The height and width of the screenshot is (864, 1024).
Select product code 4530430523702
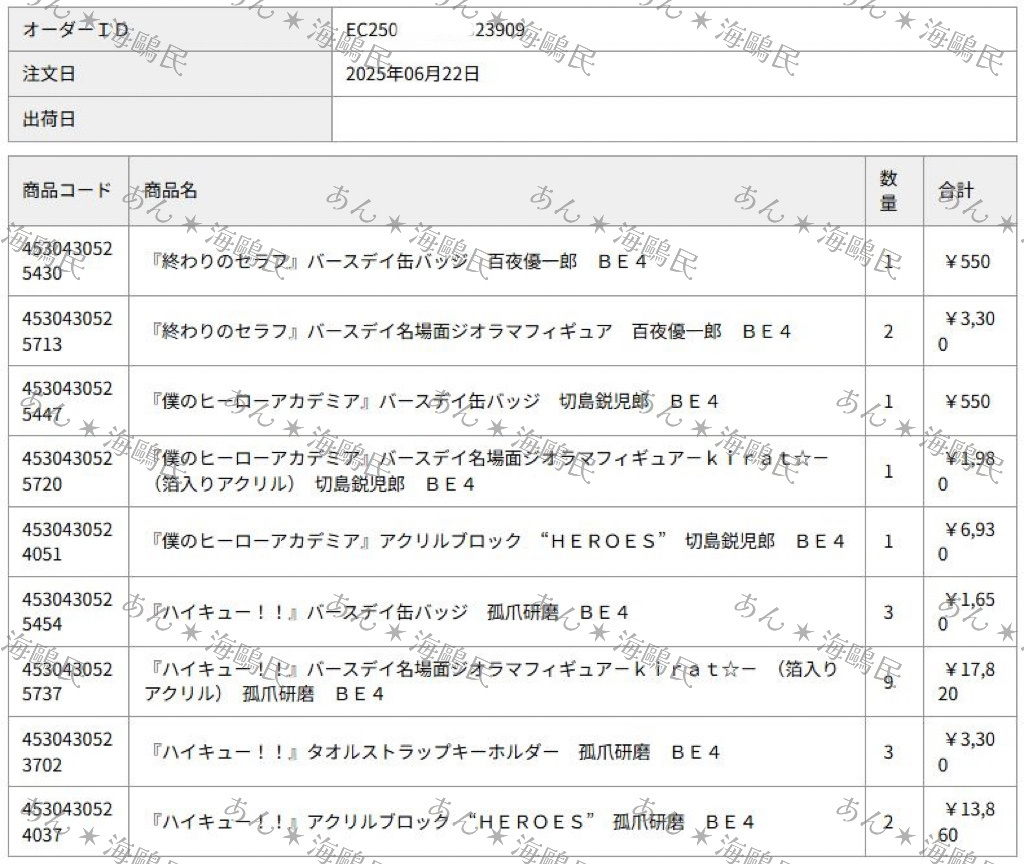pyautogui.click(x=67, y=752)
